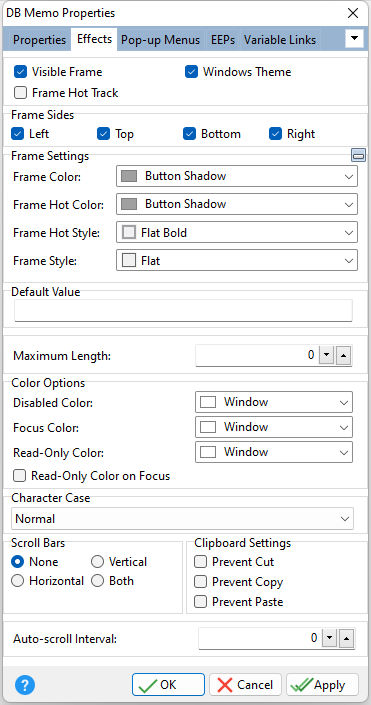Increase Maximum Length with up arrow
This screenshot has height=705, width=371.
(x=344, y=356)
